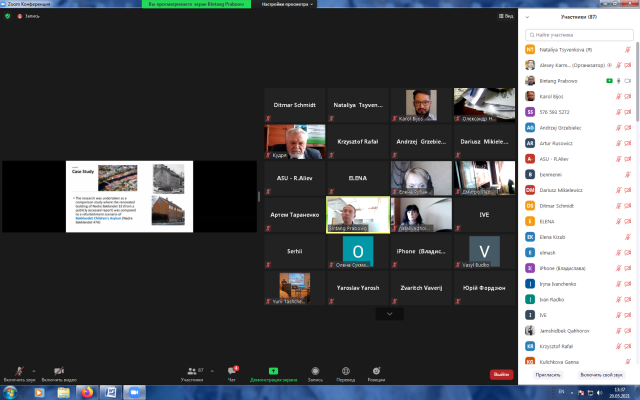Select Dariusz Mikielewicz in the participant list
Viewport: 640px width, 400px height.
[579, 190]
